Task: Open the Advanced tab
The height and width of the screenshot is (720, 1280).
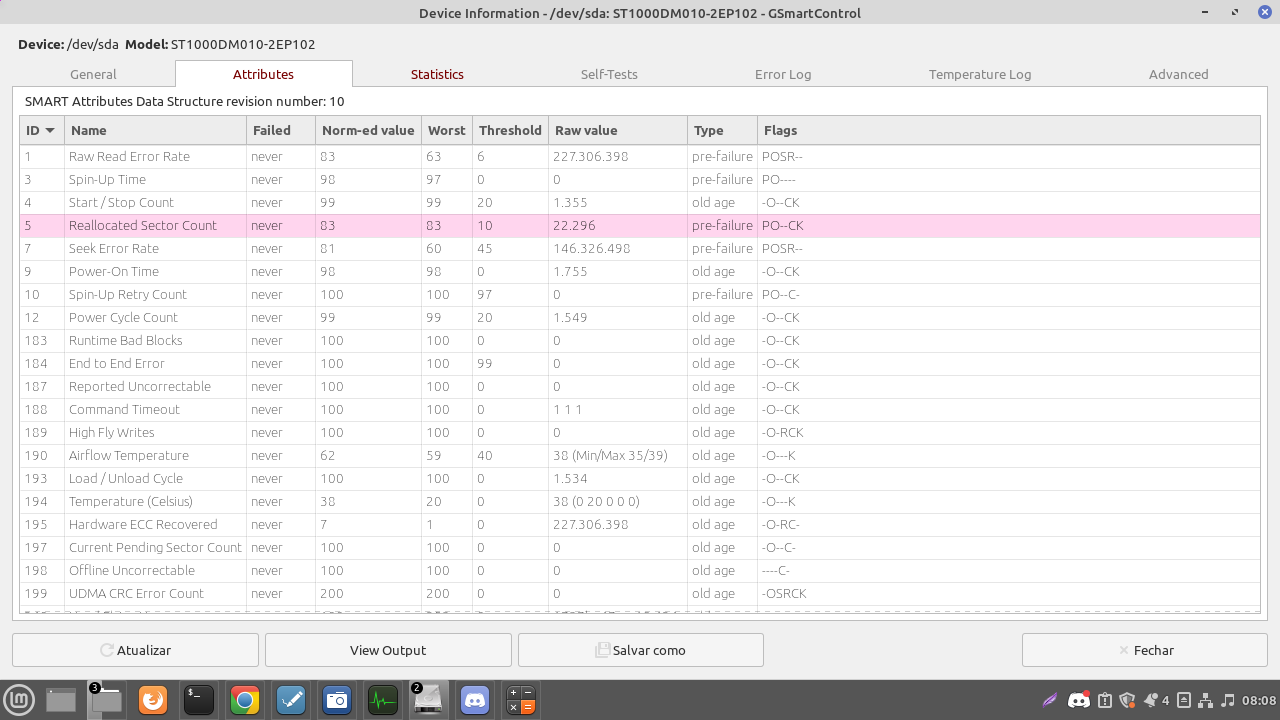Action: tap(1178, 74)
